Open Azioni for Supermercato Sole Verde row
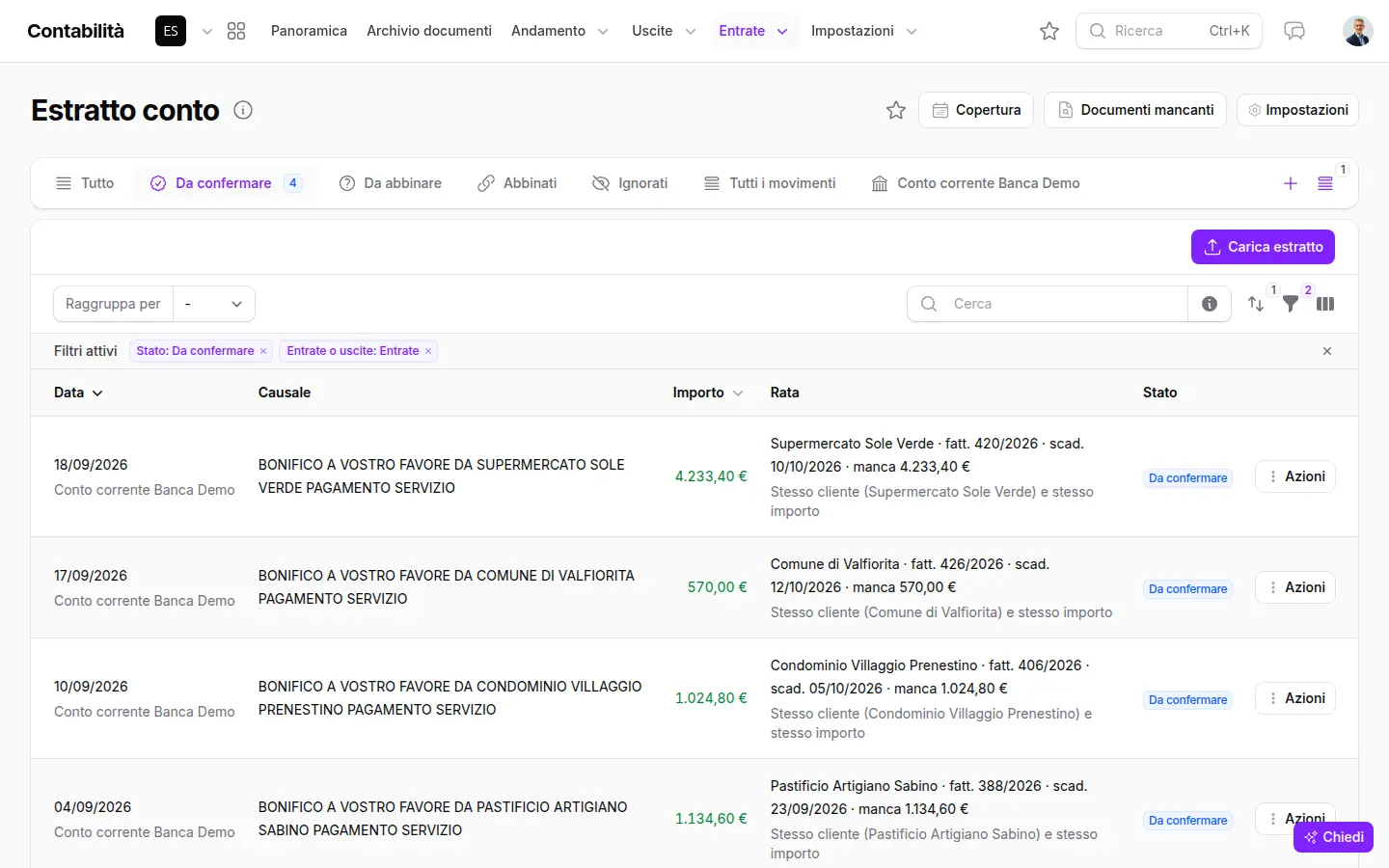 (1295, 476)
